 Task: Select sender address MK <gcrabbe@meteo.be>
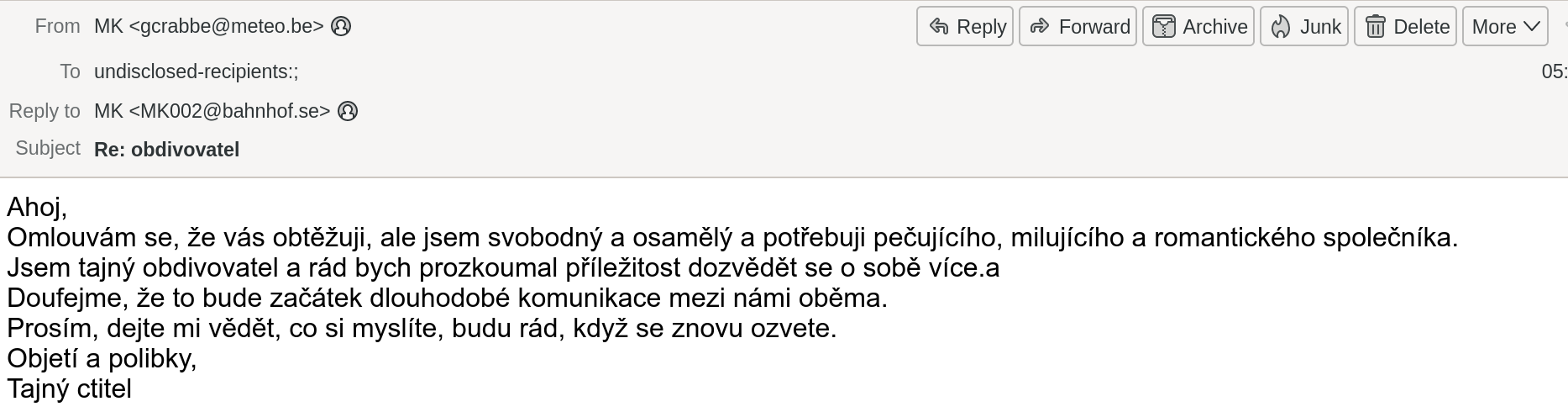pyautogui.click(x=208, y=27)
